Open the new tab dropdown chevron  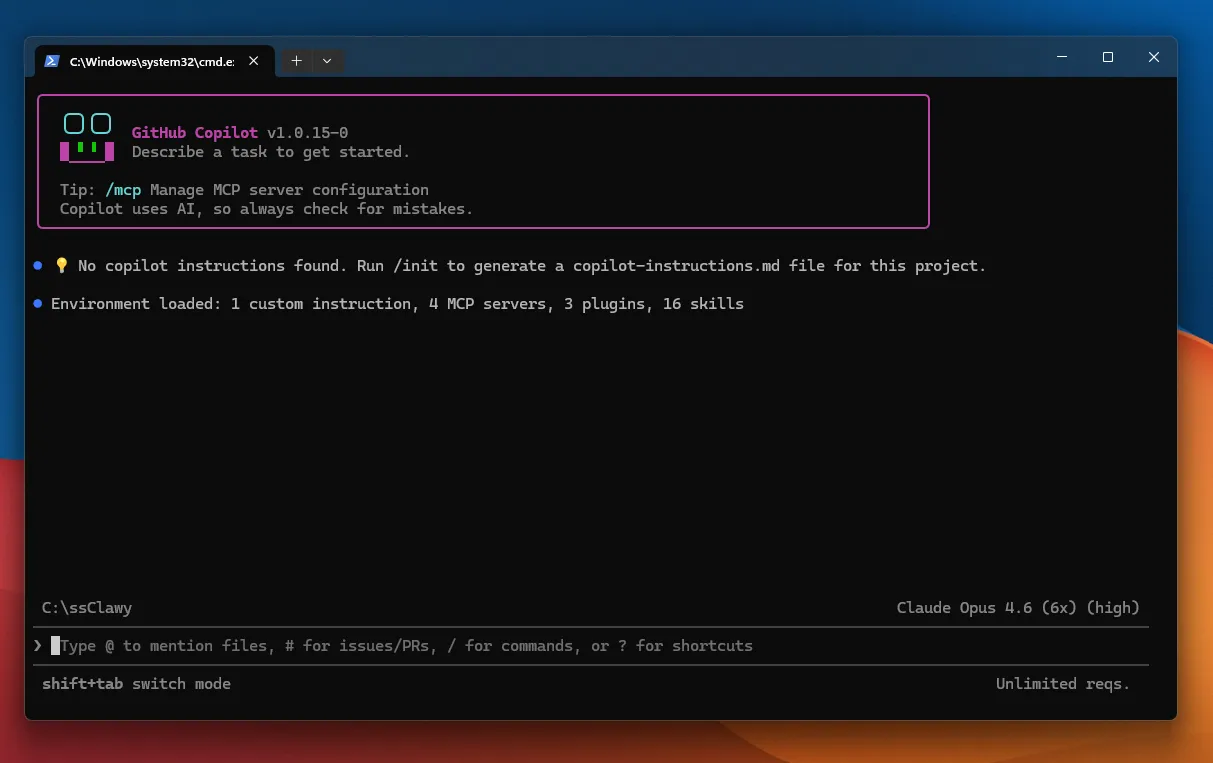click(x=326, y=61)
